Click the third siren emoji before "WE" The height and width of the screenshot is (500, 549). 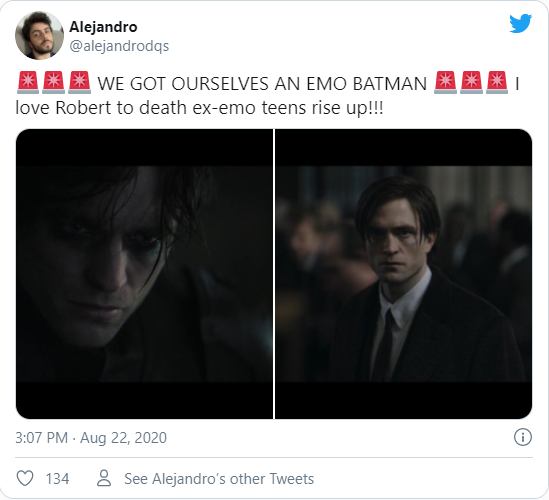79,82
